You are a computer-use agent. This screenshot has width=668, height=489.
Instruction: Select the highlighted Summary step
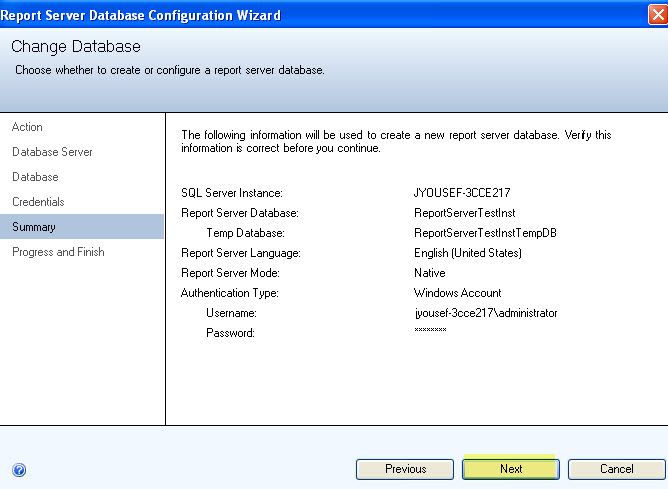(82, 227)
